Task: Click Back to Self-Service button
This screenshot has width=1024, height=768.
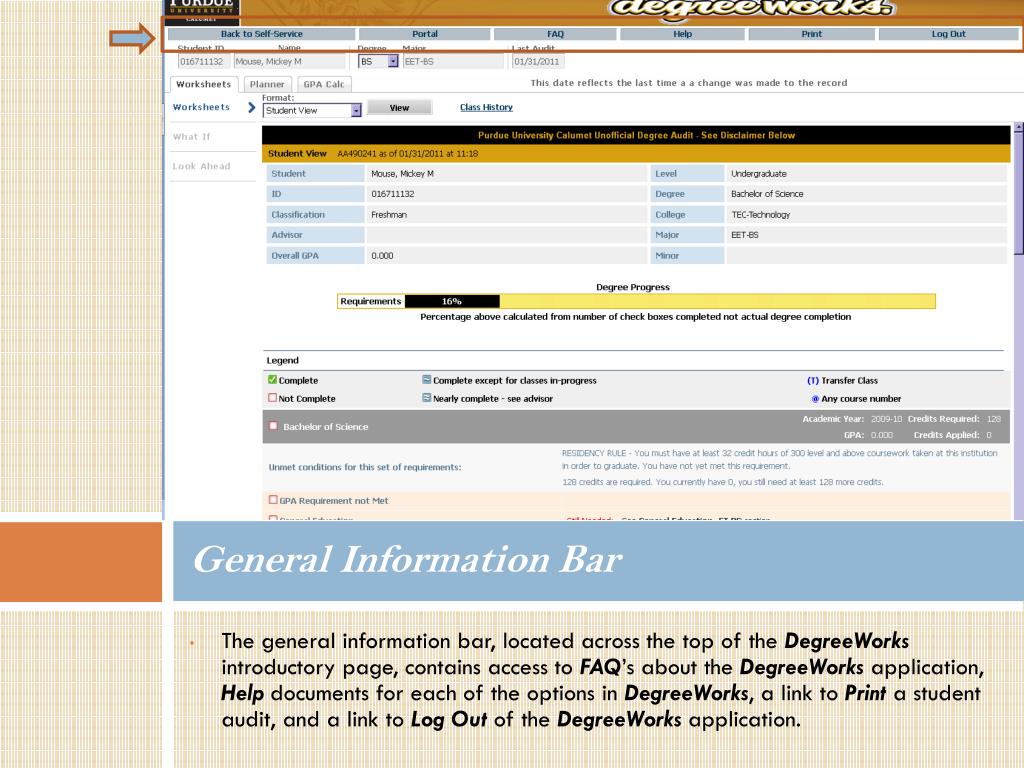Action: coord(261,34)
